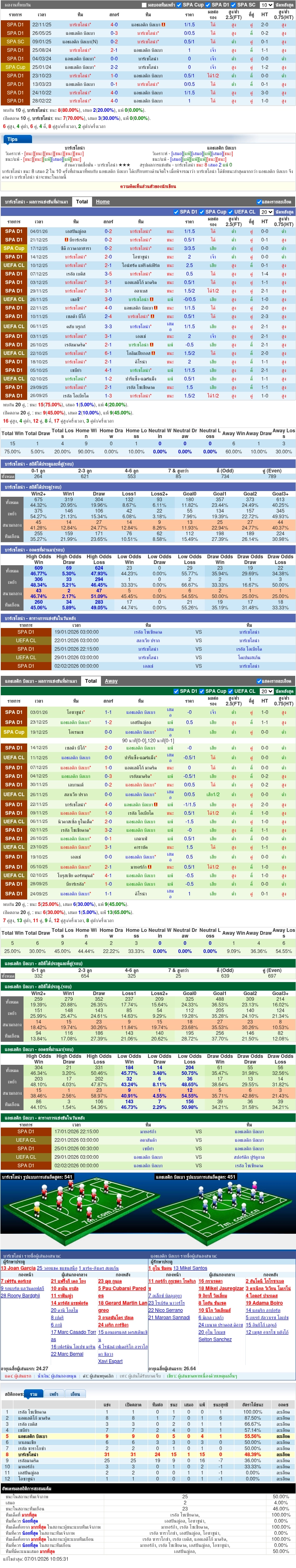Switch to the Home tab in Barcelona results

pyautogui.click(x=103, y=201)
